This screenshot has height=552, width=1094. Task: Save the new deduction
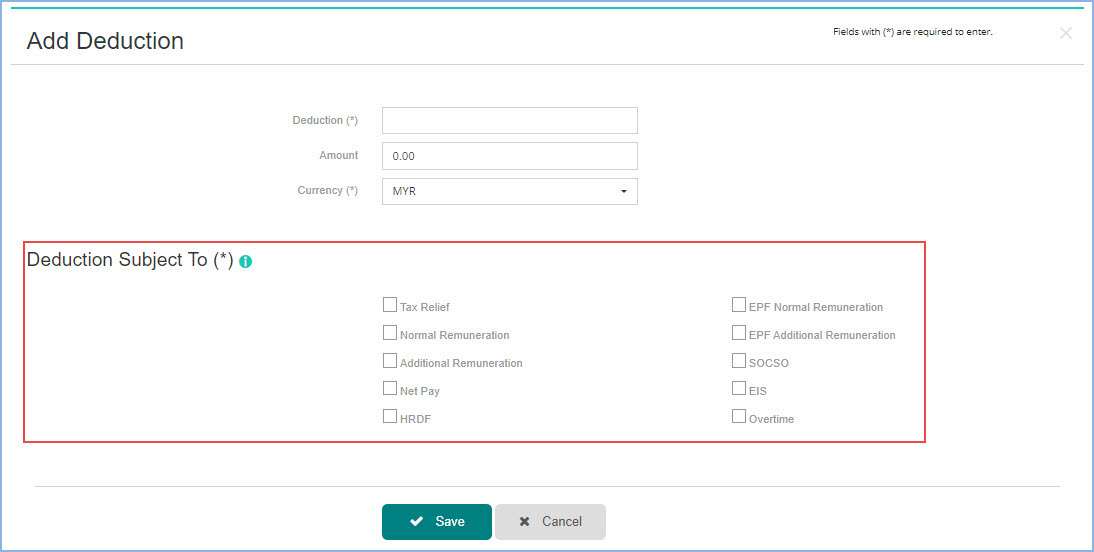pyautogui.click(x=437, y=522)
